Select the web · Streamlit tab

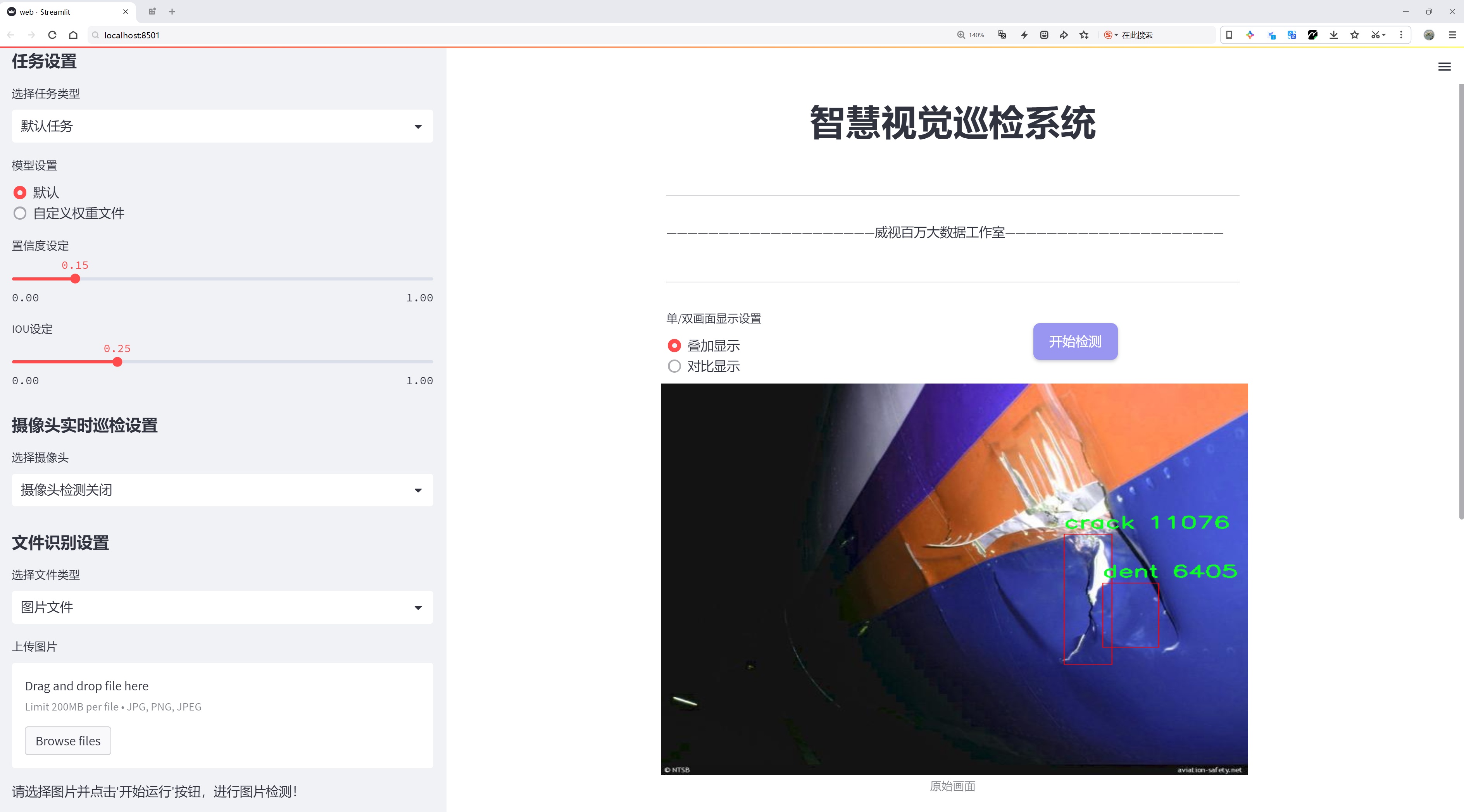click(67, 11)
